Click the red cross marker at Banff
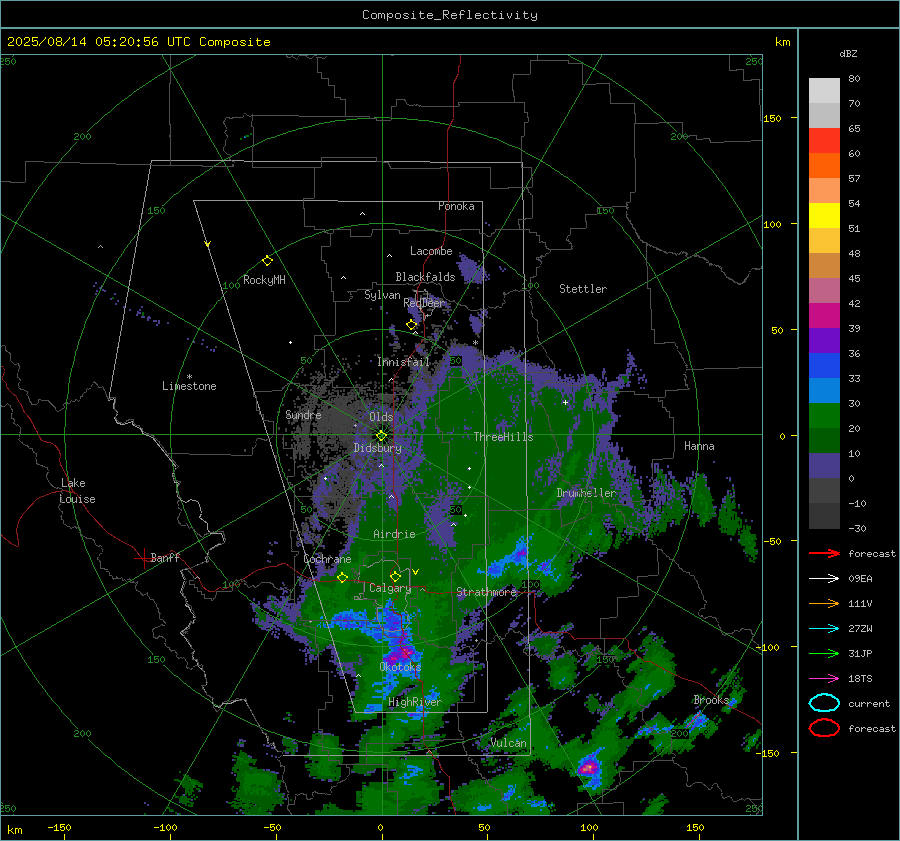This screenshot has width=900, height=841. (143, 558)
